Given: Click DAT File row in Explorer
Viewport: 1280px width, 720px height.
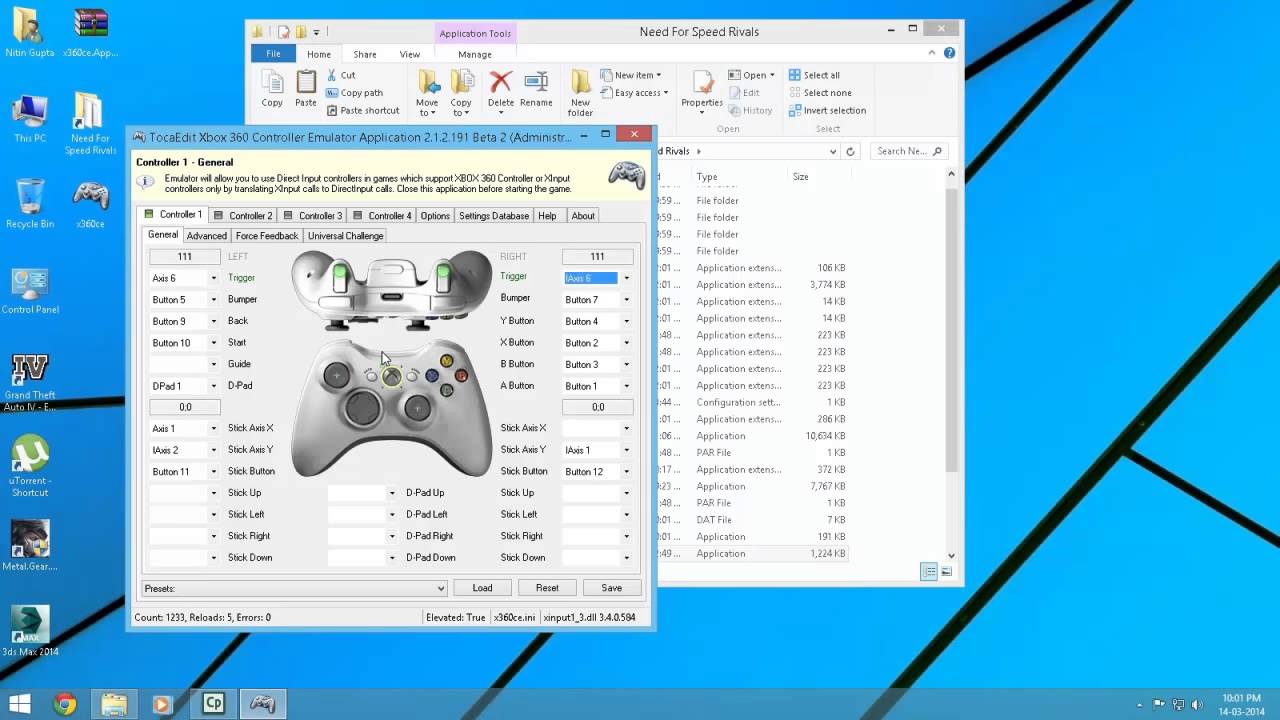Looking at the screenshot, I should (752, 520).
